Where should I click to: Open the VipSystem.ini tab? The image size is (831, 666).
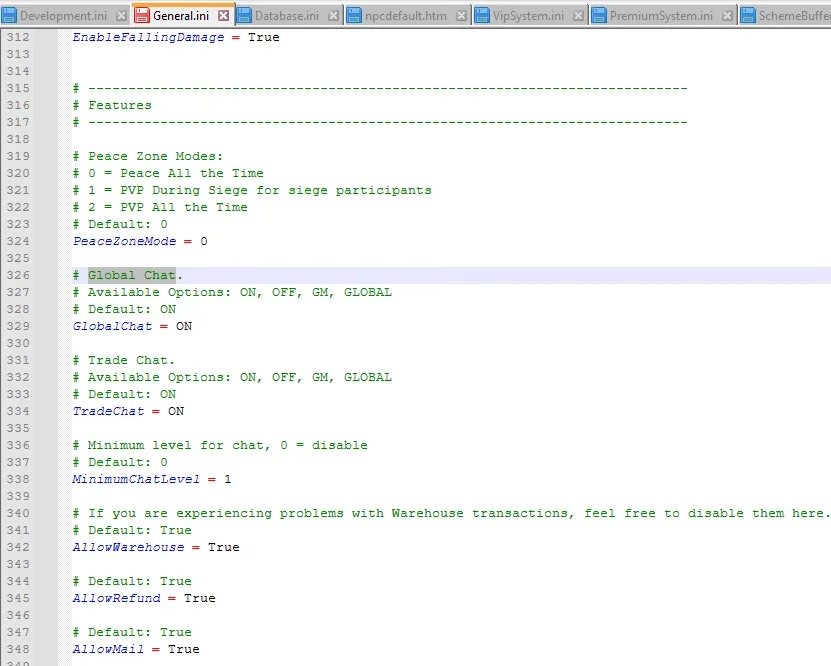click(528, 16)
